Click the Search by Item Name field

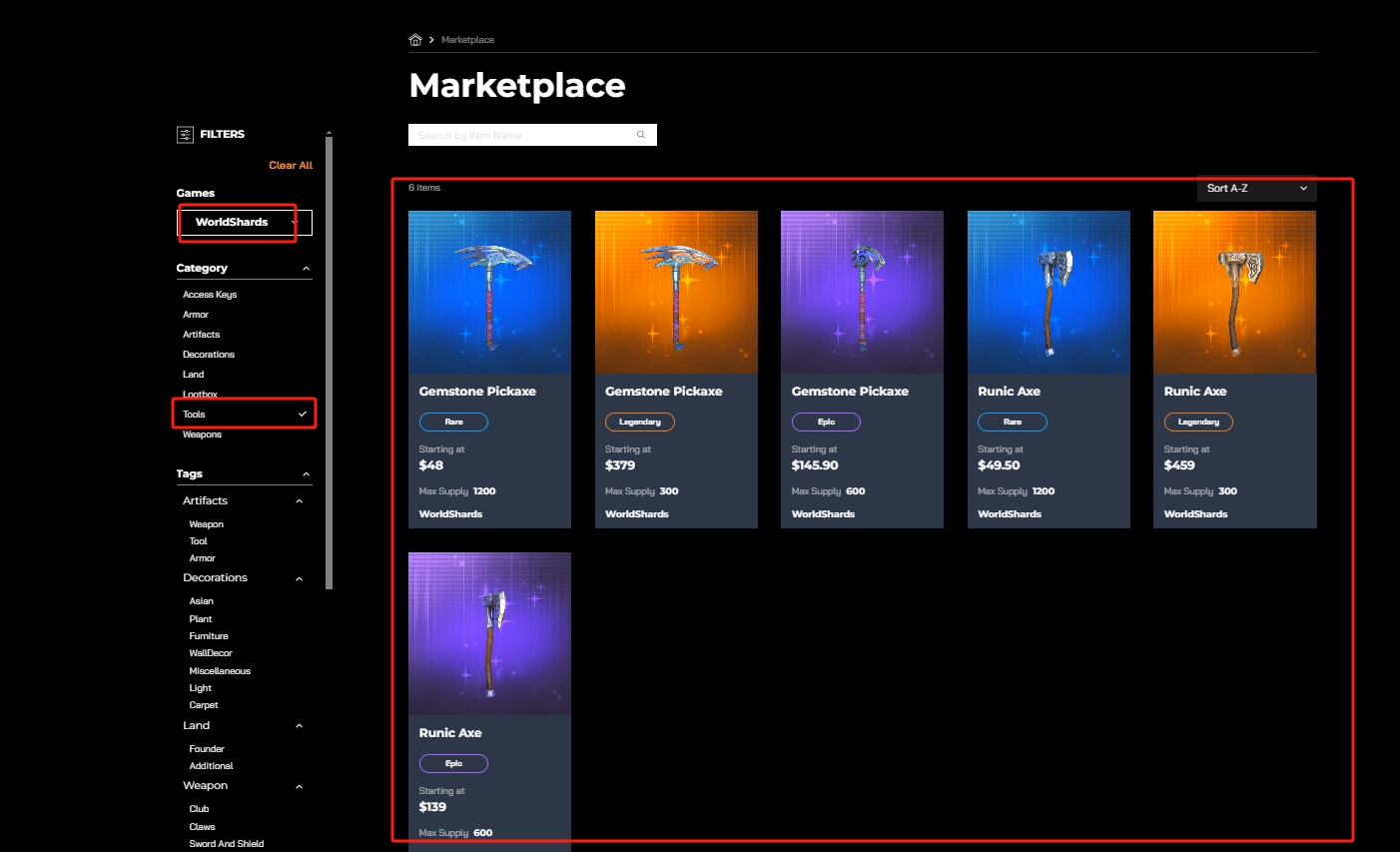coord(519,135)
